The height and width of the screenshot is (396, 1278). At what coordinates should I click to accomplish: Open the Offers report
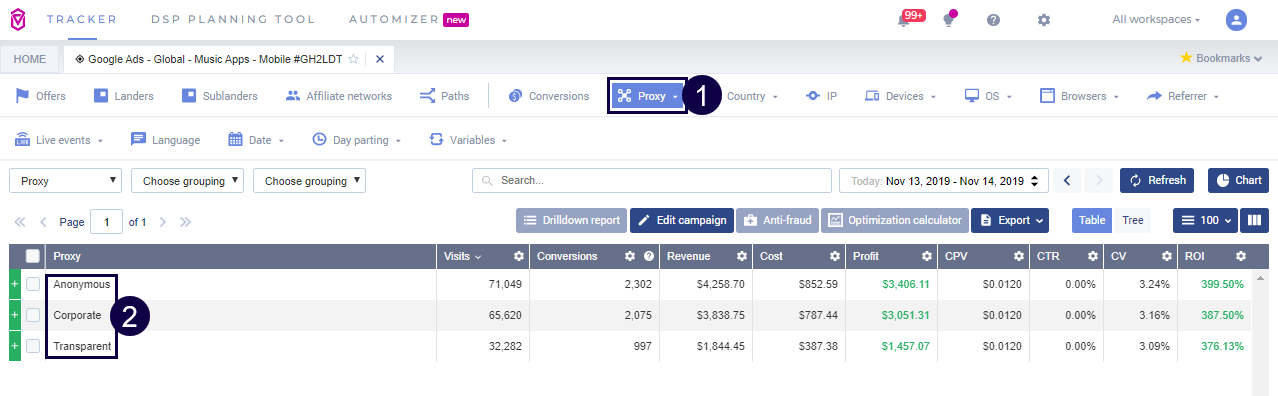pyautogui.click(x=40, y=96)
